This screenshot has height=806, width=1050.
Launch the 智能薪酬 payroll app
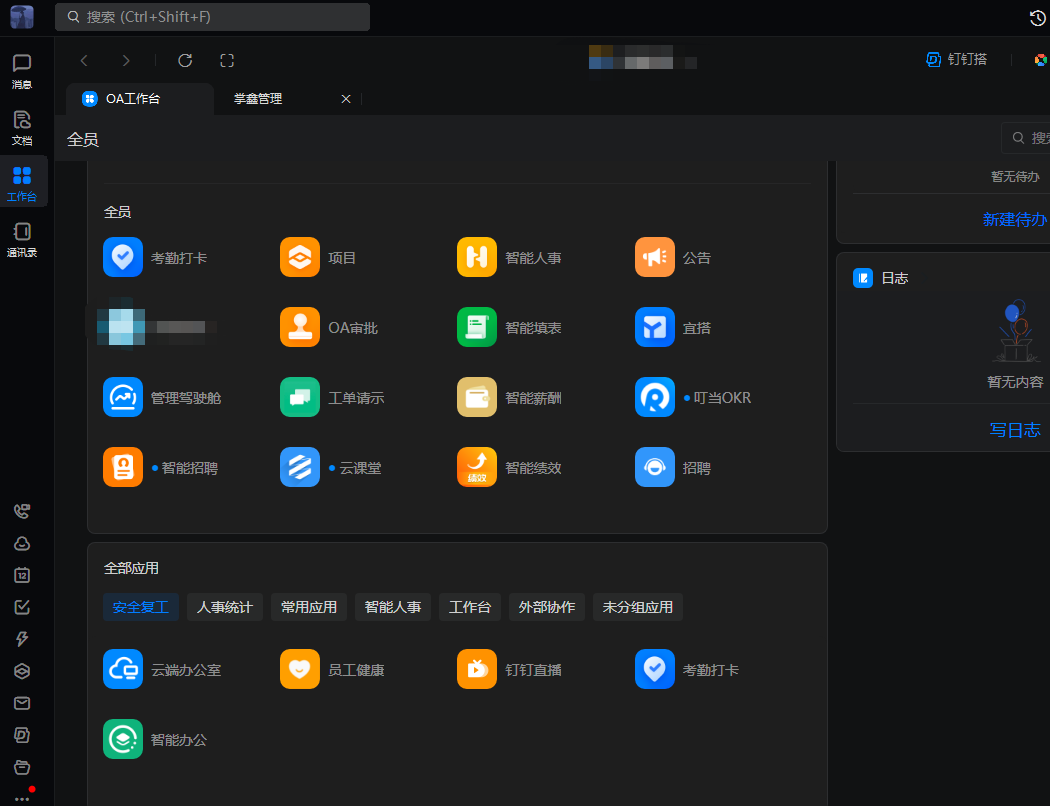(x=477, y=397)
